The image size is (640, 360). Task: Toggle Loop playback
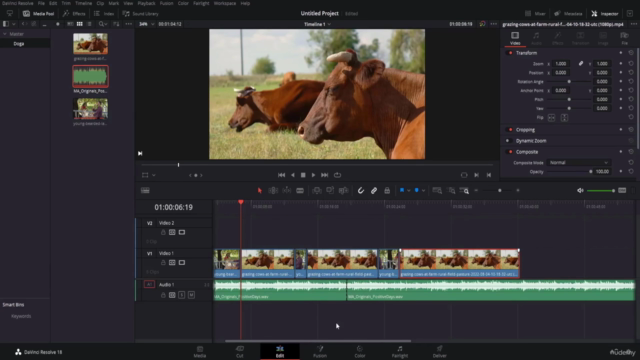(x=338, y=175)
